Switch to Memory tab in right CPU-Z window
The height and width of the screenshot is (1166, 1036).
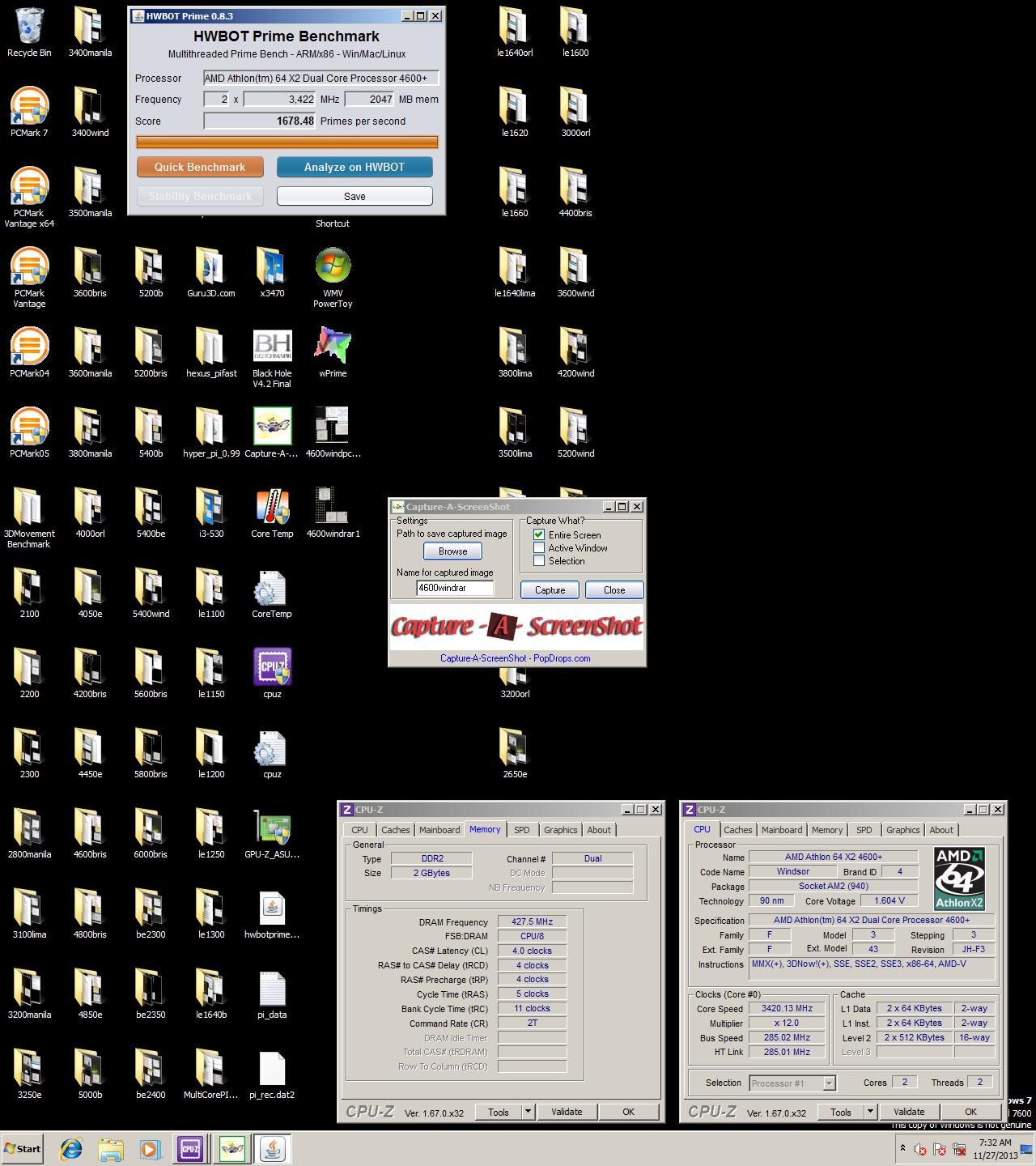click(x=827, y=830)
